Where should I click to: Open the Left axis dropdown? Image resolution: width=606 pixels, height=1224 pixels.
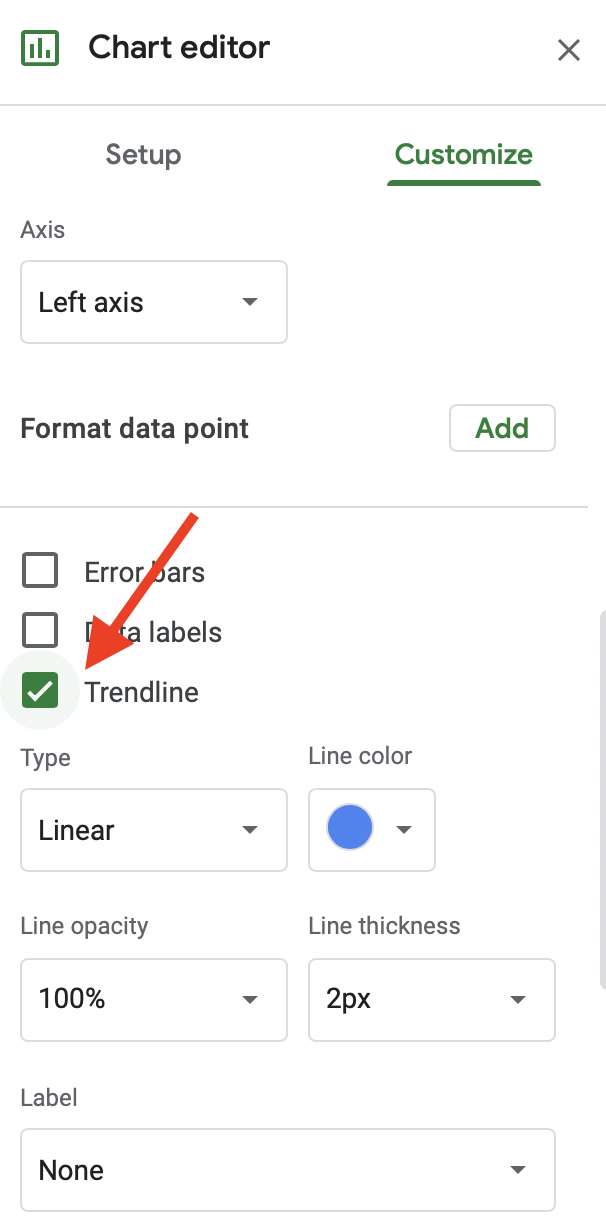[x=153, y=302]
